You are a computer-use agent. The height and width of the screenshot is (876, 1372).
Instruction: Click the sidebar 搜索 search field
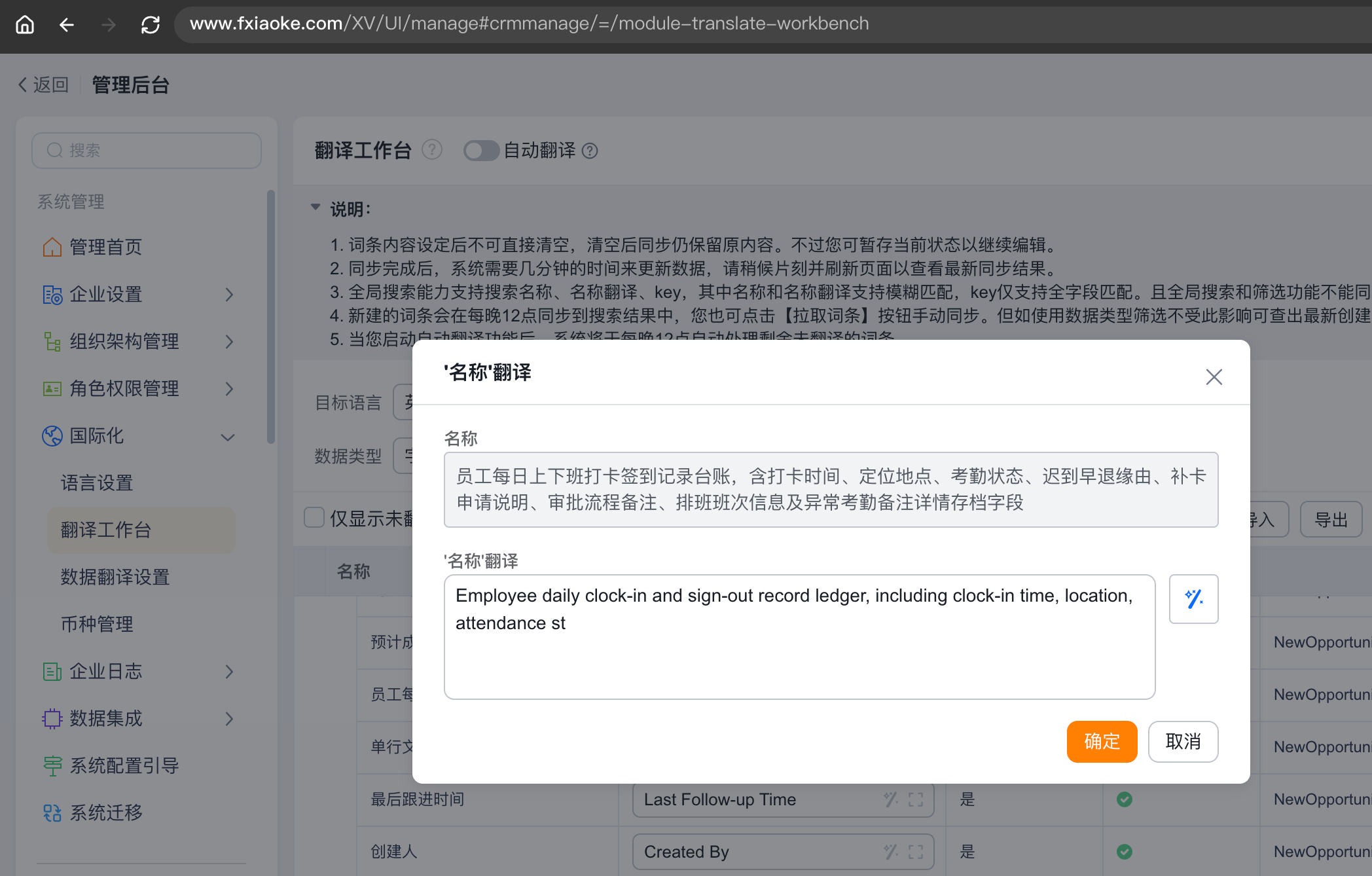coord(147,151)
